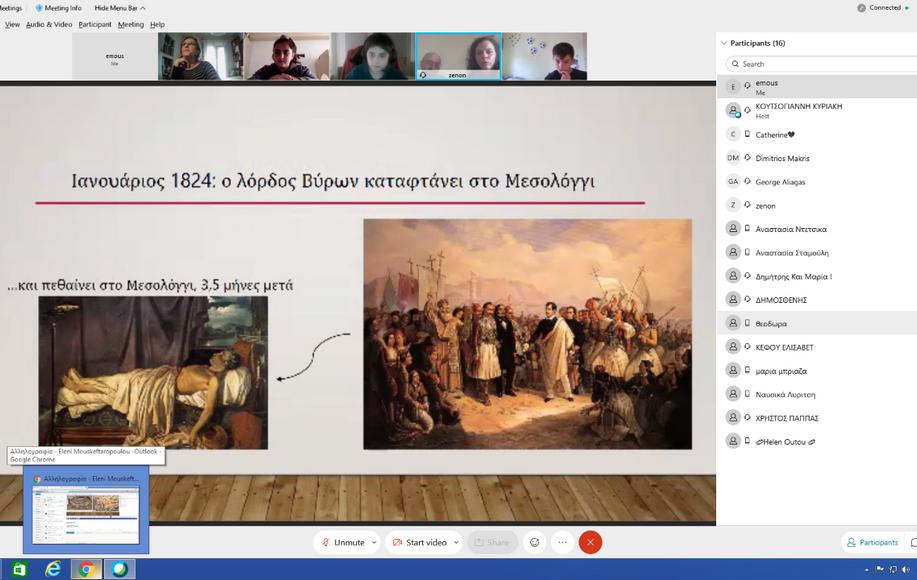Select ΧΡΗΣΤΟΣ ΠΑΠΠΑΣ in participants list
The image size is (917, 580).
pyautogui.click(x=817, y=418)
